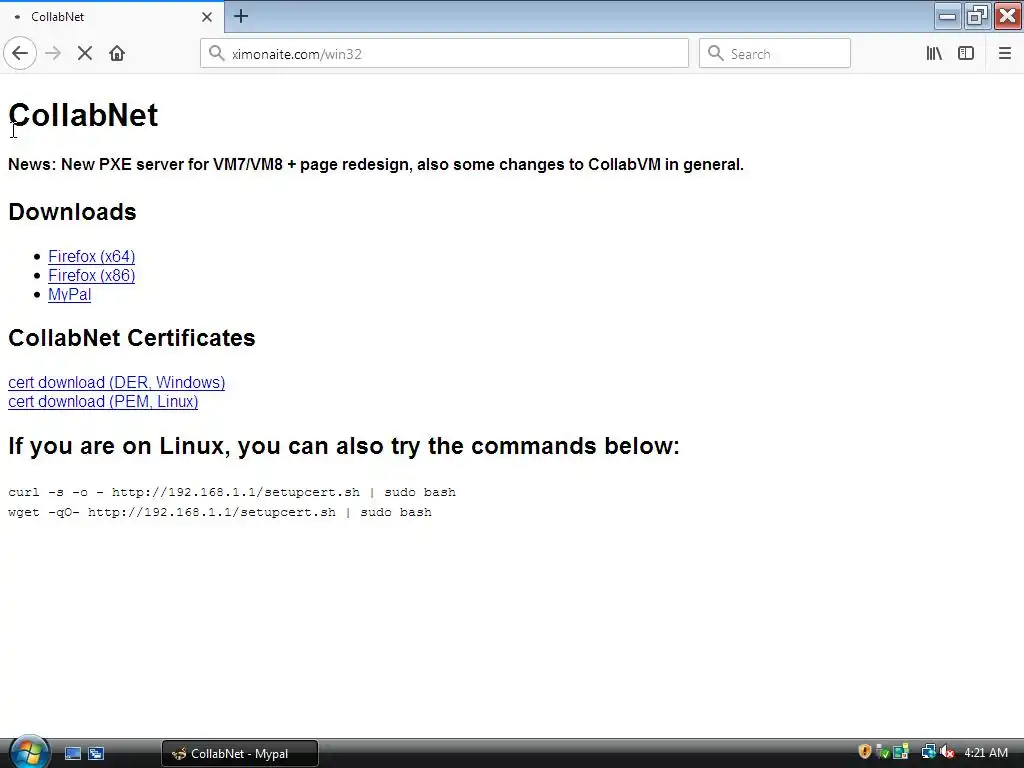The image size is (1024, 768).
Task: Download Firefox (x64)
Action: tap(91, 257)
